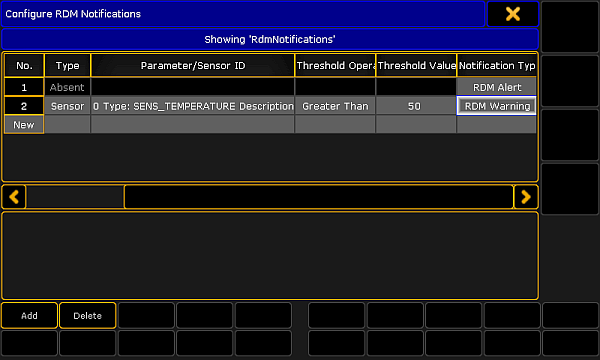Close the Configure RDM Notifications dialog
The image size is (600, 360).
(x=513, y=14)
